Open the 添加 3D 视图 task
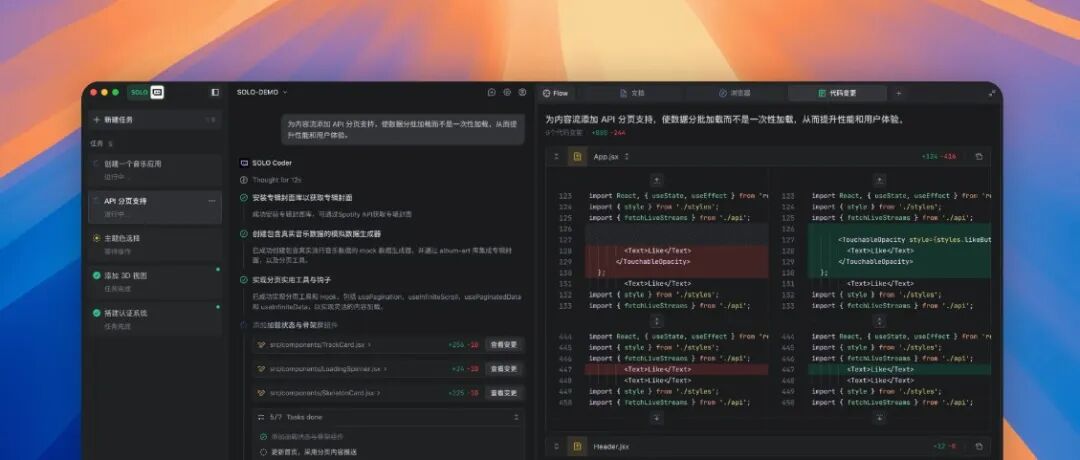The width and height of the screenshot is (1080, 460). coord(155,281)
